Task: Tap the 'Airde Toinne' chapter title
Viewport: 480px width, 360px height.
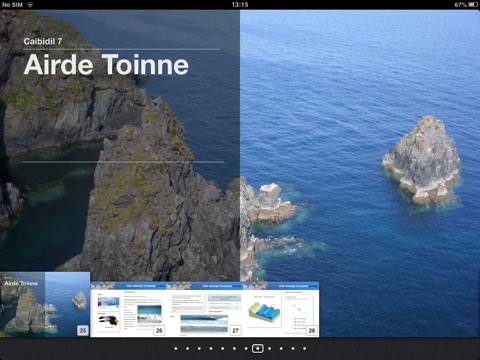Action: (x=106, y=65)
